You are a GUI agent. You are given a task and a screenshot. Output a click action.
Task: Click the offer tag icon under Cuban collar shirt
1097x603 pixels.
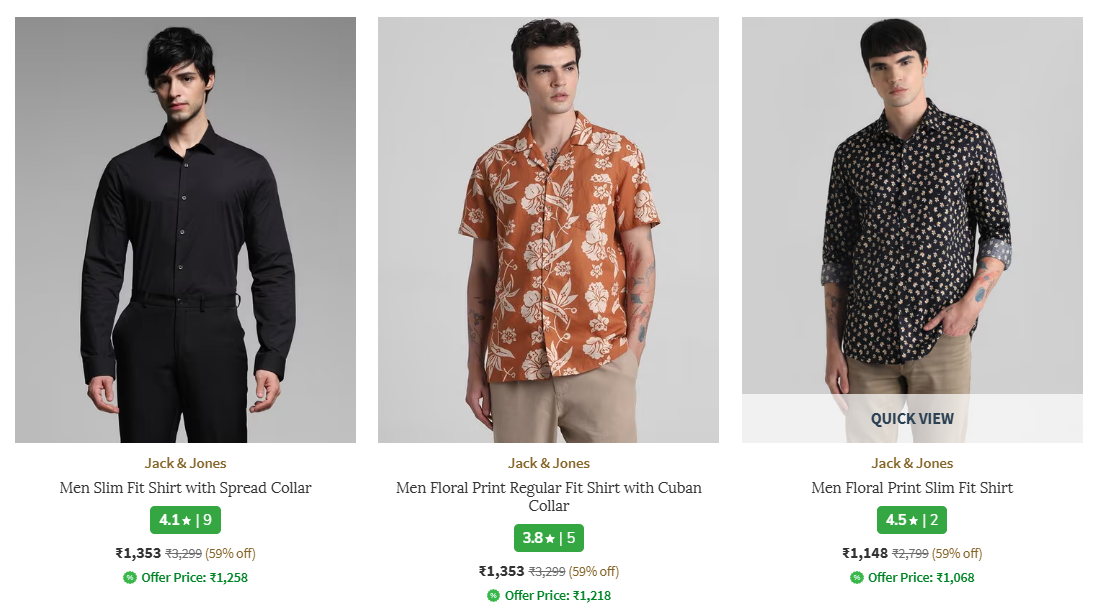click(x=493, y=595)
